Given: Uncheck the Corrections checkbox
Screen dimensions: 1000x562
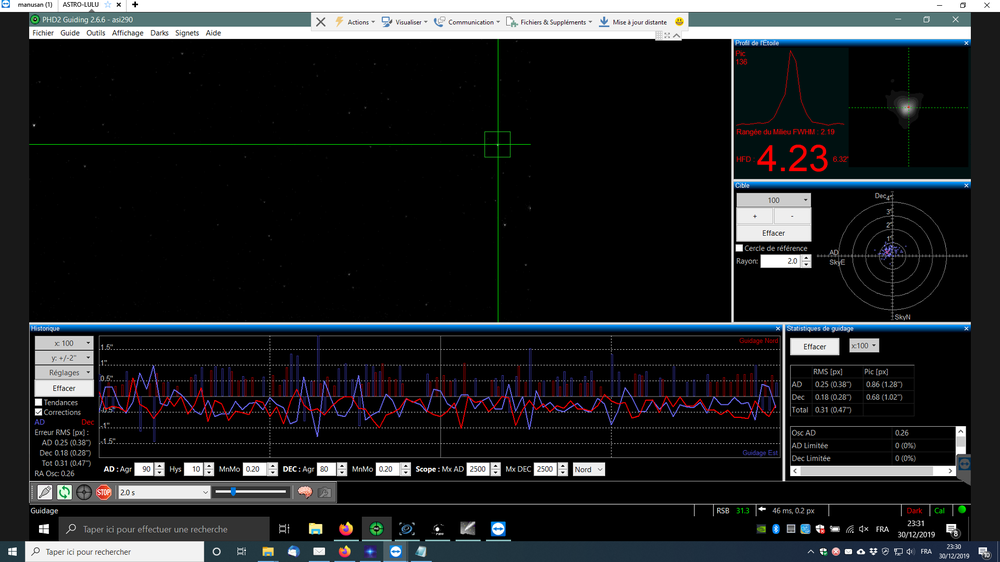Looking at the screenshot, I should [39, 412].
